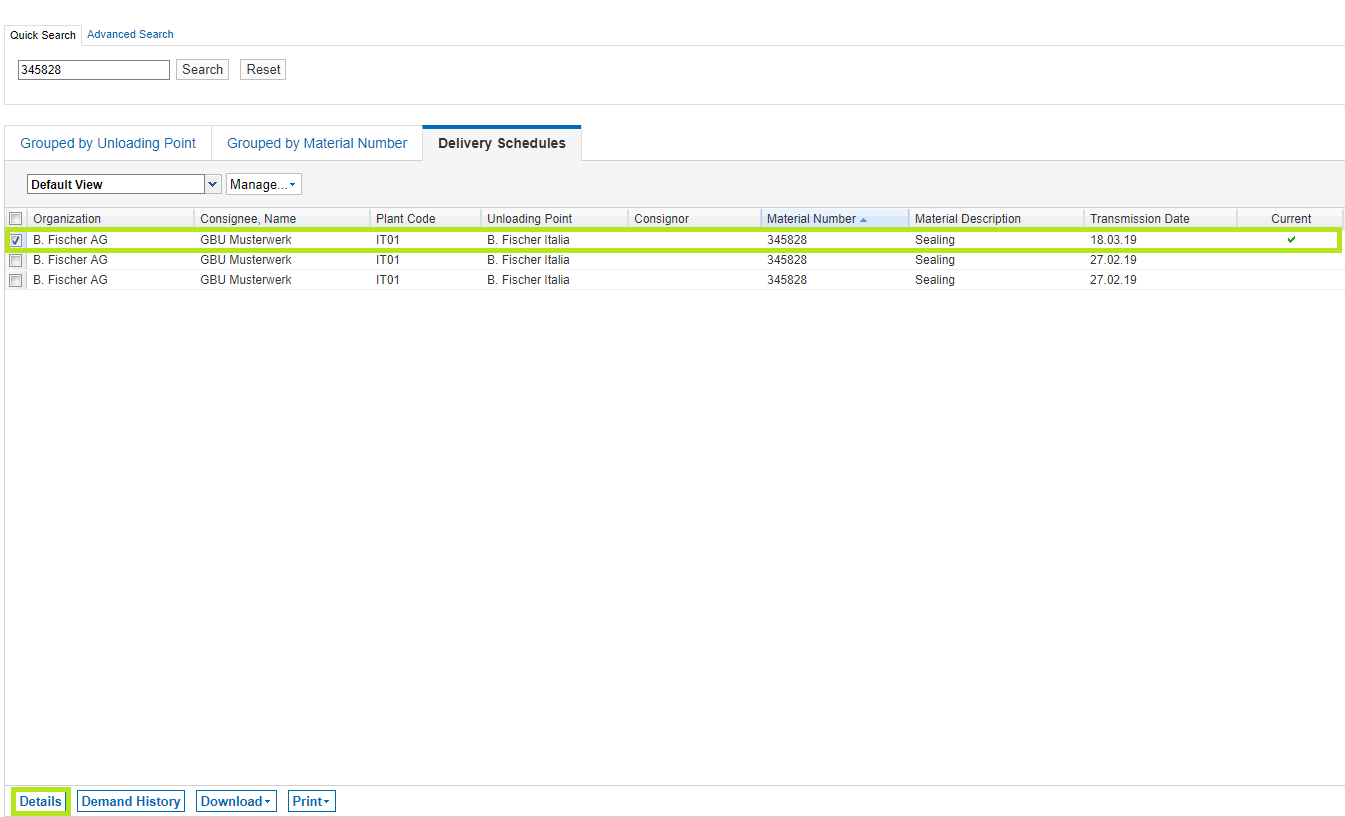Sort by the Consignor column header

tap(694, 219)
